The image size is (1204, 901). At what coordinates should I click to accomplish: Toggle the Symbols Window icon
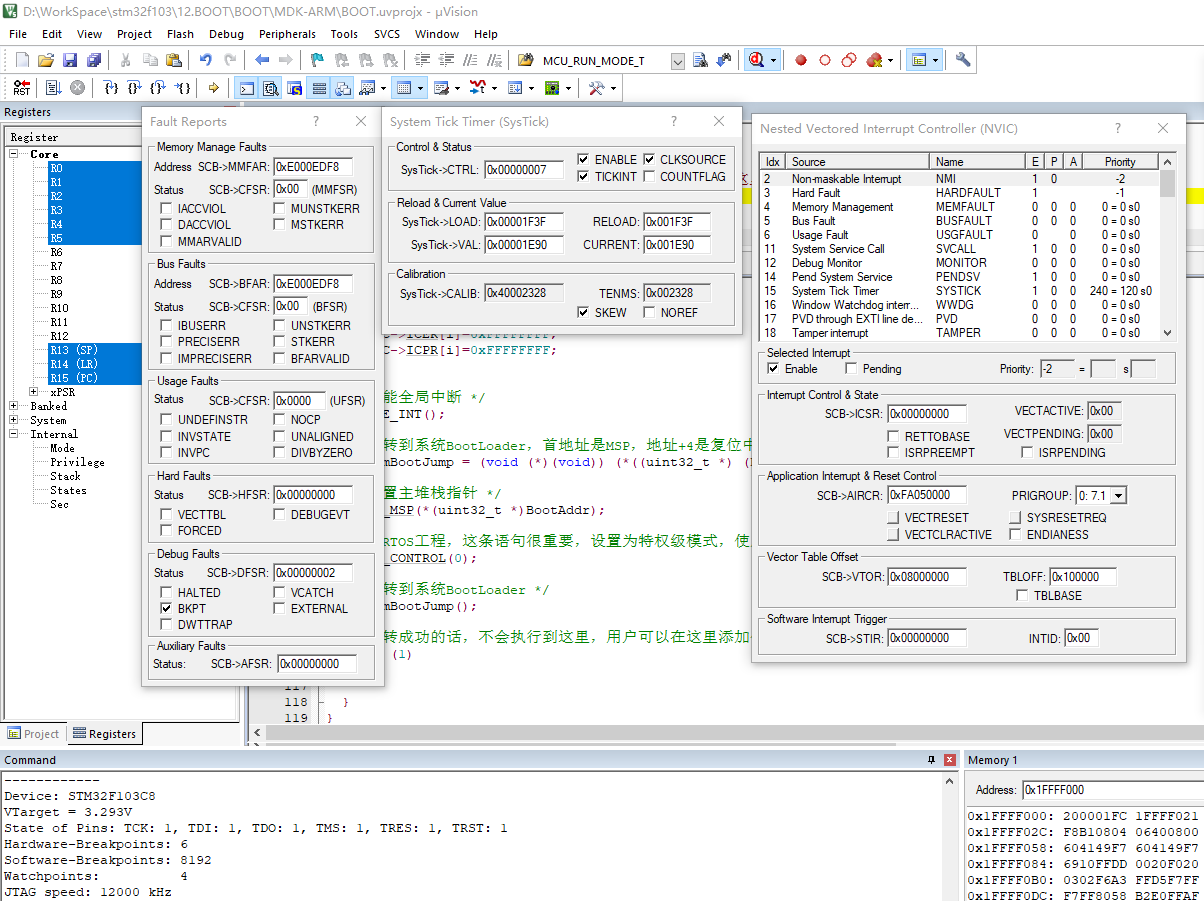click(x=295, y=88)
